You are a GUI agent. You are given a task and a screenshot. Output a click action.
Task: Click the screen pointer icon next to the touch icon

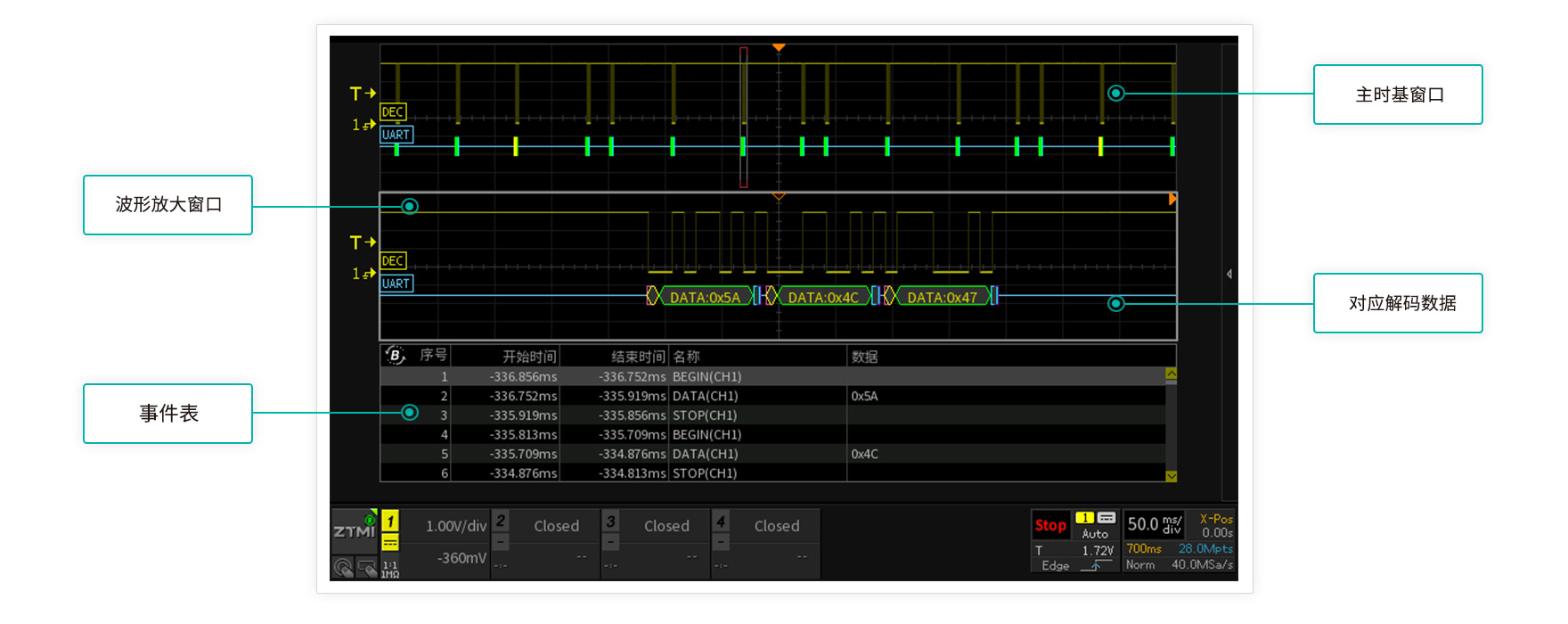click(366, 567)
